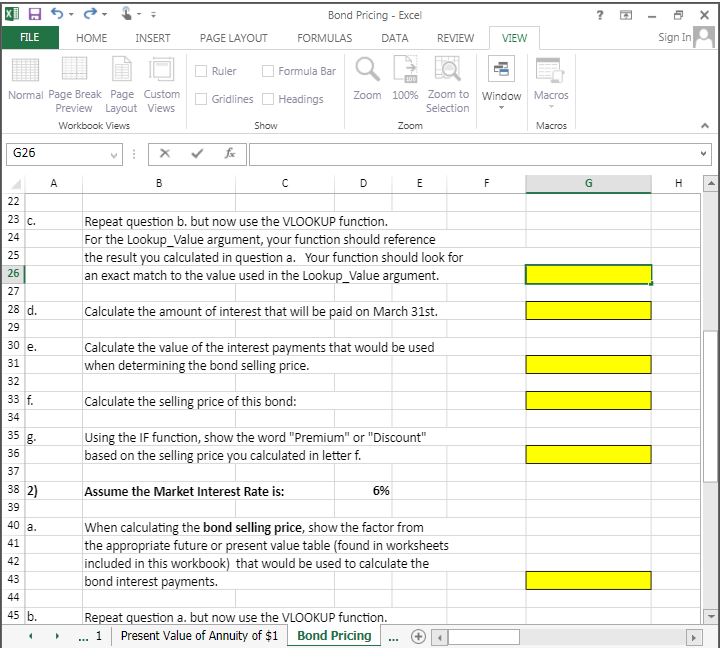
Task: Select sheet tab labeled 1
Action: (x=99, y=636)
